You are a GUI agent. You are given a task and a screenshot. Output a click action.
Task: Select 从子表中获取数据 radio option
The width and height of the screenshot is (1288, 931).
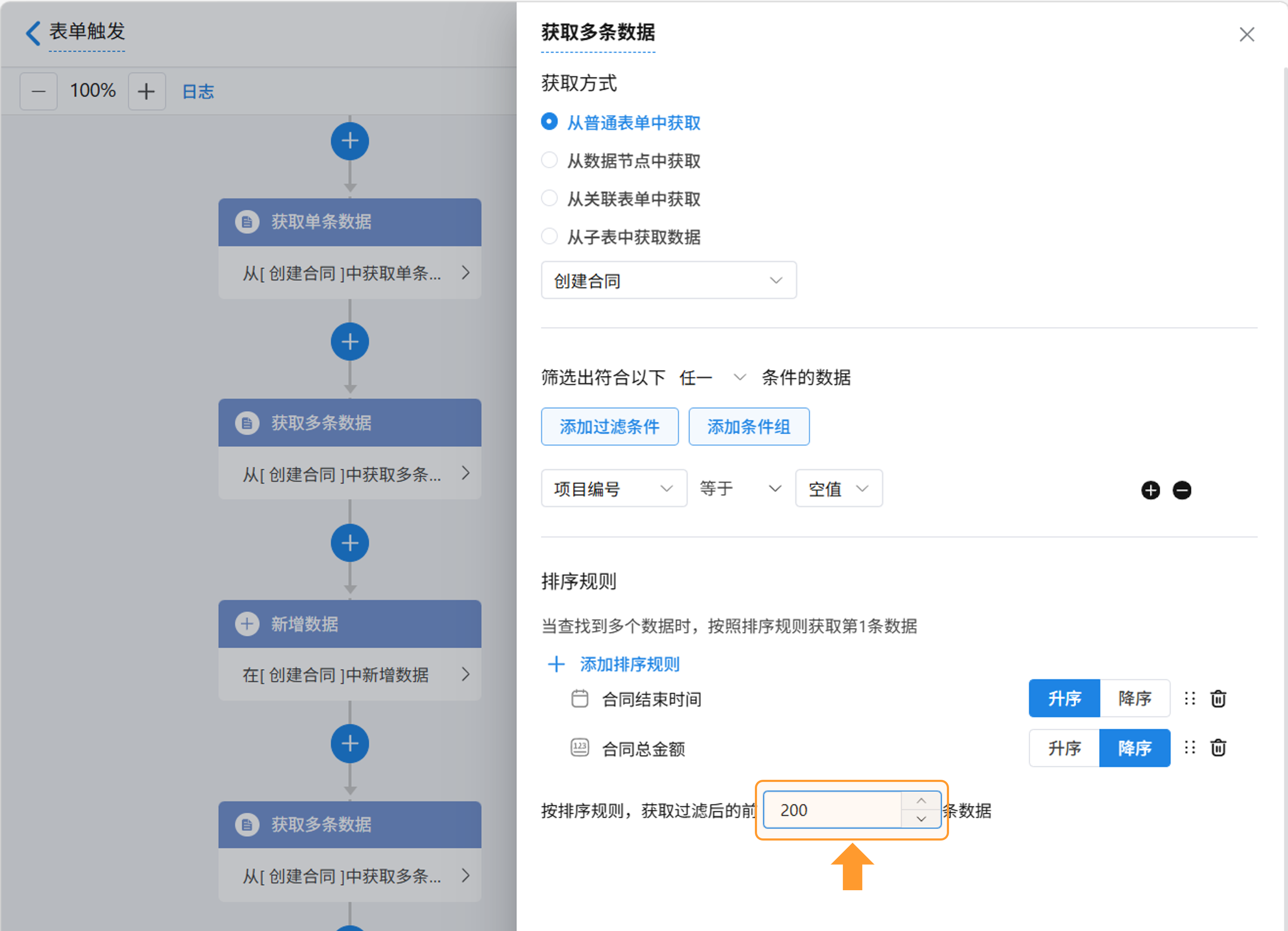[549, 237]
